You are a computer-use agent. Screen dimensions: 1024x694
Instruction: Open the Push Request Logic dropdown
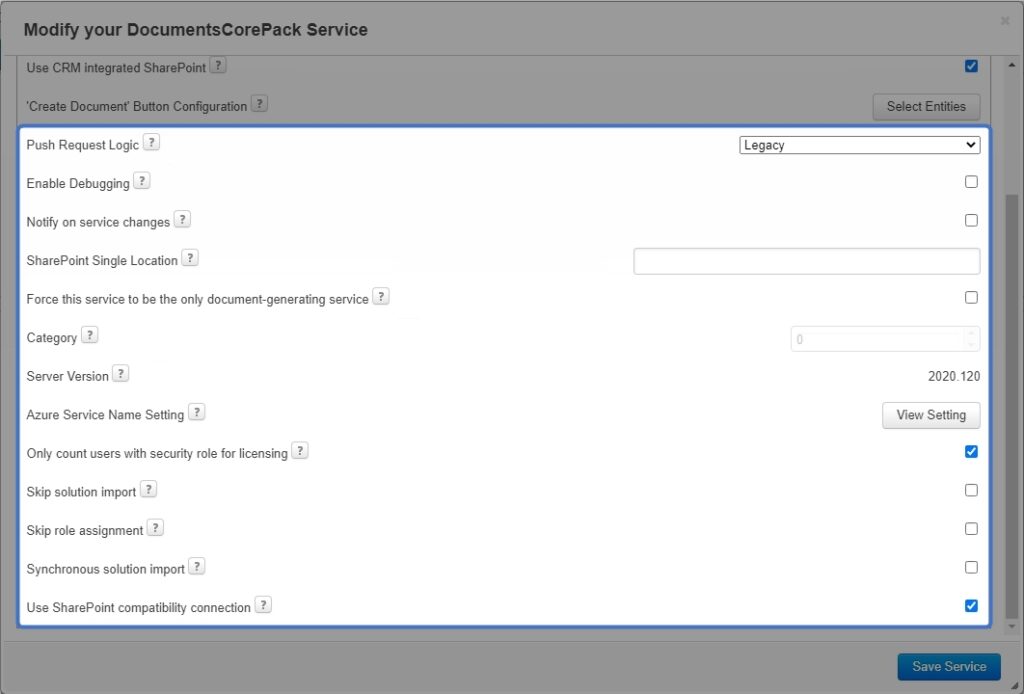(858, 144)
